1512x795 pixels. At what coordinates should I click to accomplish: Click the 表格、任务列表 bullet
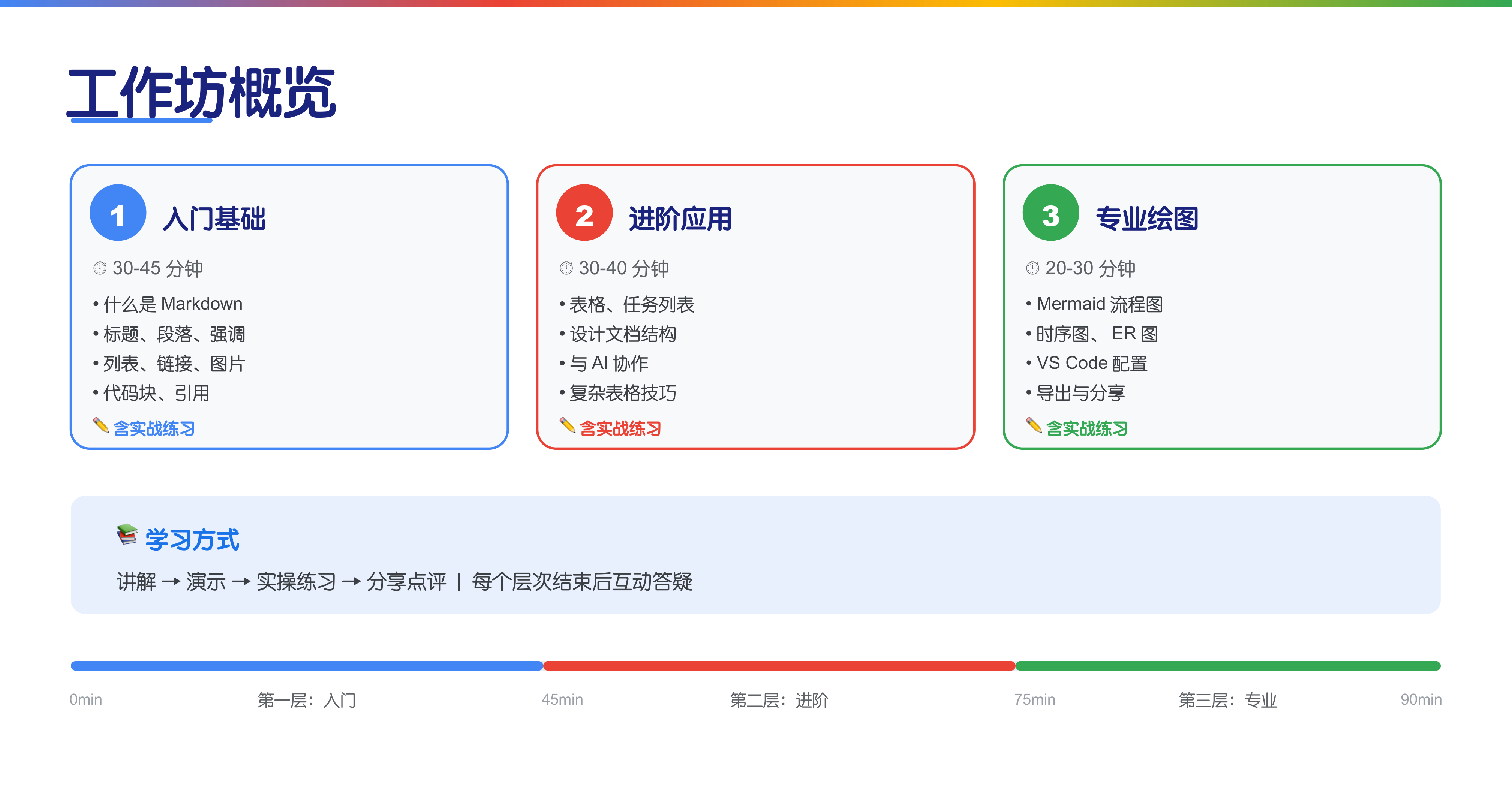[627, 304]
